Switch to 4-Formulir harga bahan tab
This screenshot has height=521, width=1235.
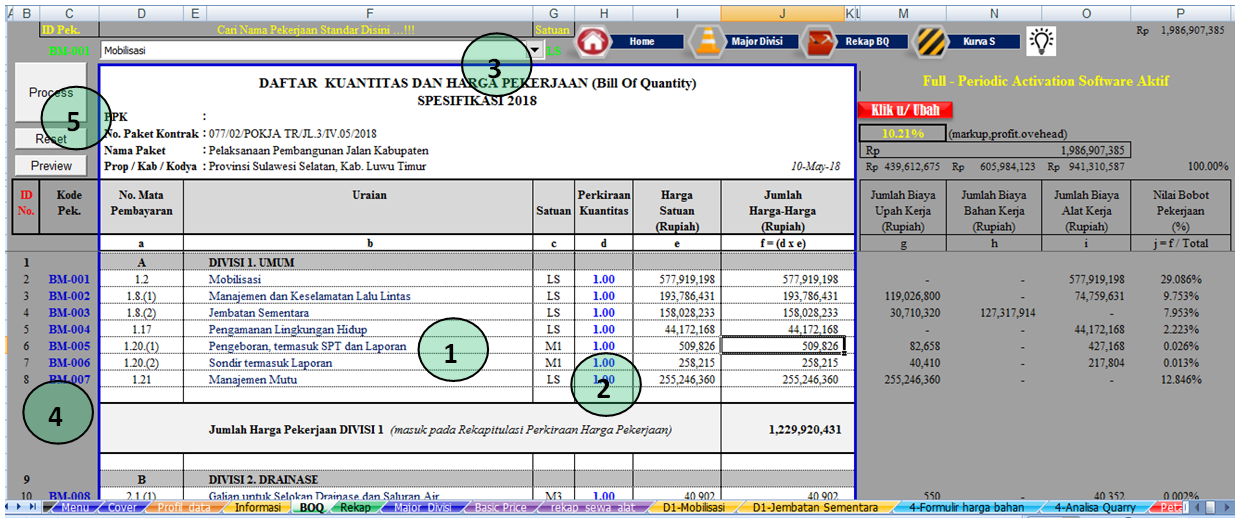pyautogui.click(x=967, y=508)
